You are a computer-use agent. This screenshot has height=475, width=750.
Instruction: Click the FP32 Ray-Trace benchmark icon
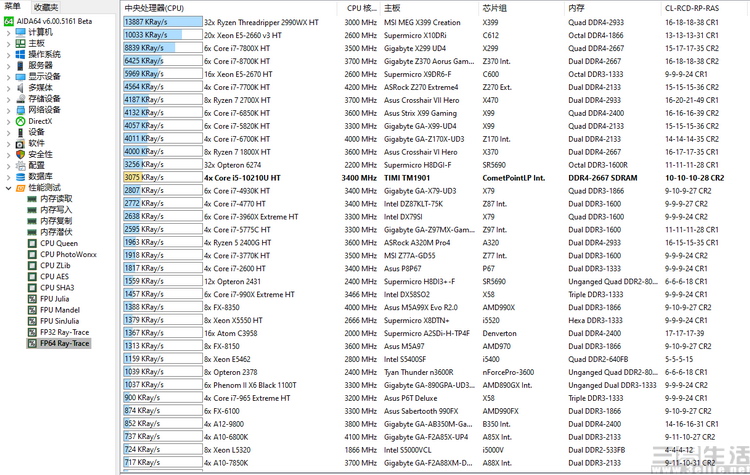(x=32, y=332)
